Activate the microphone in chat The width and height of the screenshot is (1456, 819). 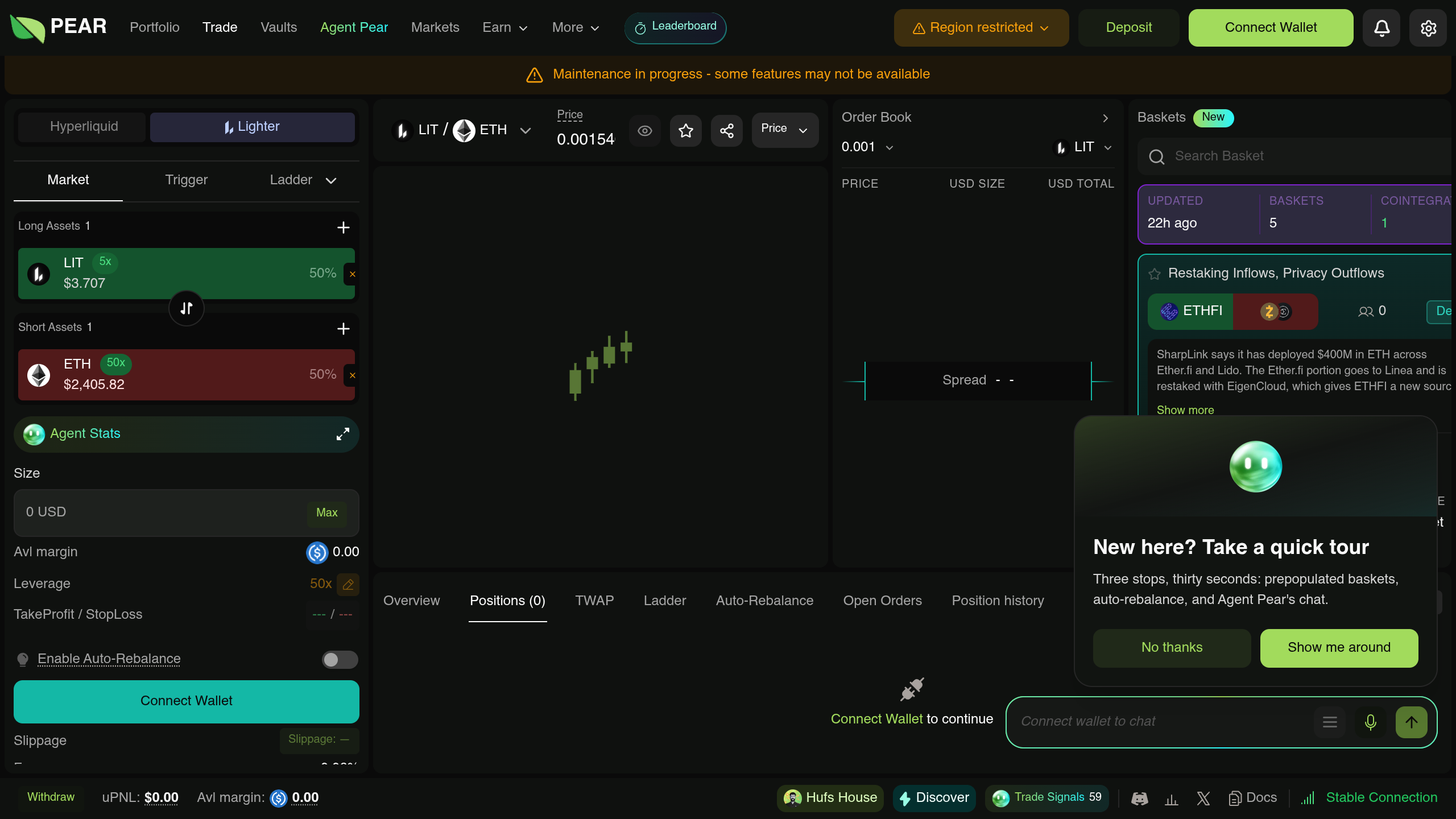1371,722
